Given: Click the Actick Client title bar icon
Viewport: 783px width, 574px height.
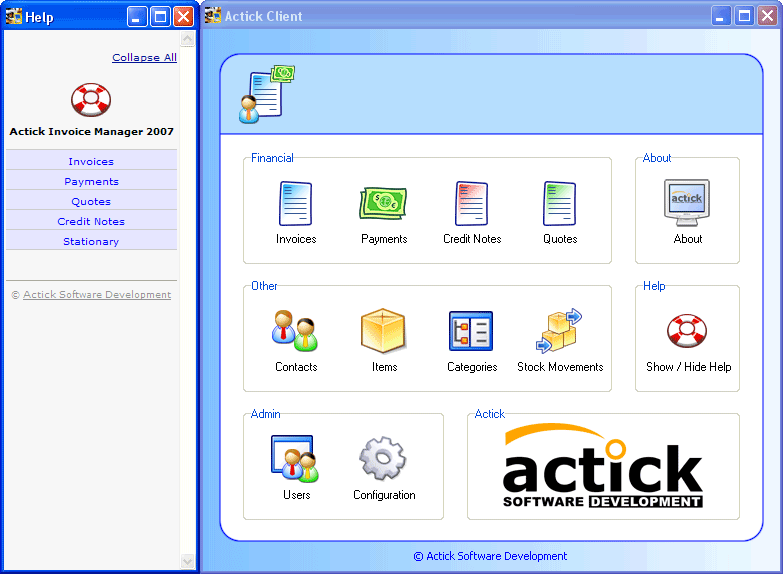Looking at the screenshot, I should [x=213, y=15].
